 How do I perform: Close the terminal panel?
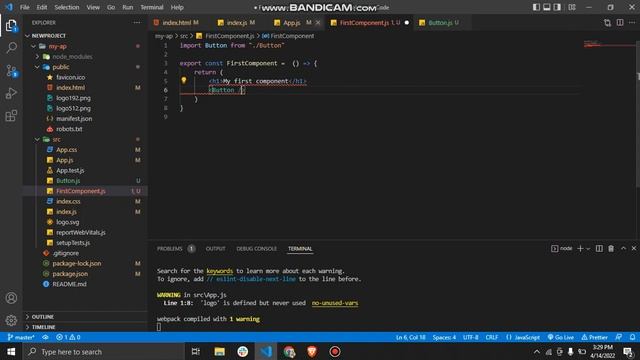(x=634, y=248)
